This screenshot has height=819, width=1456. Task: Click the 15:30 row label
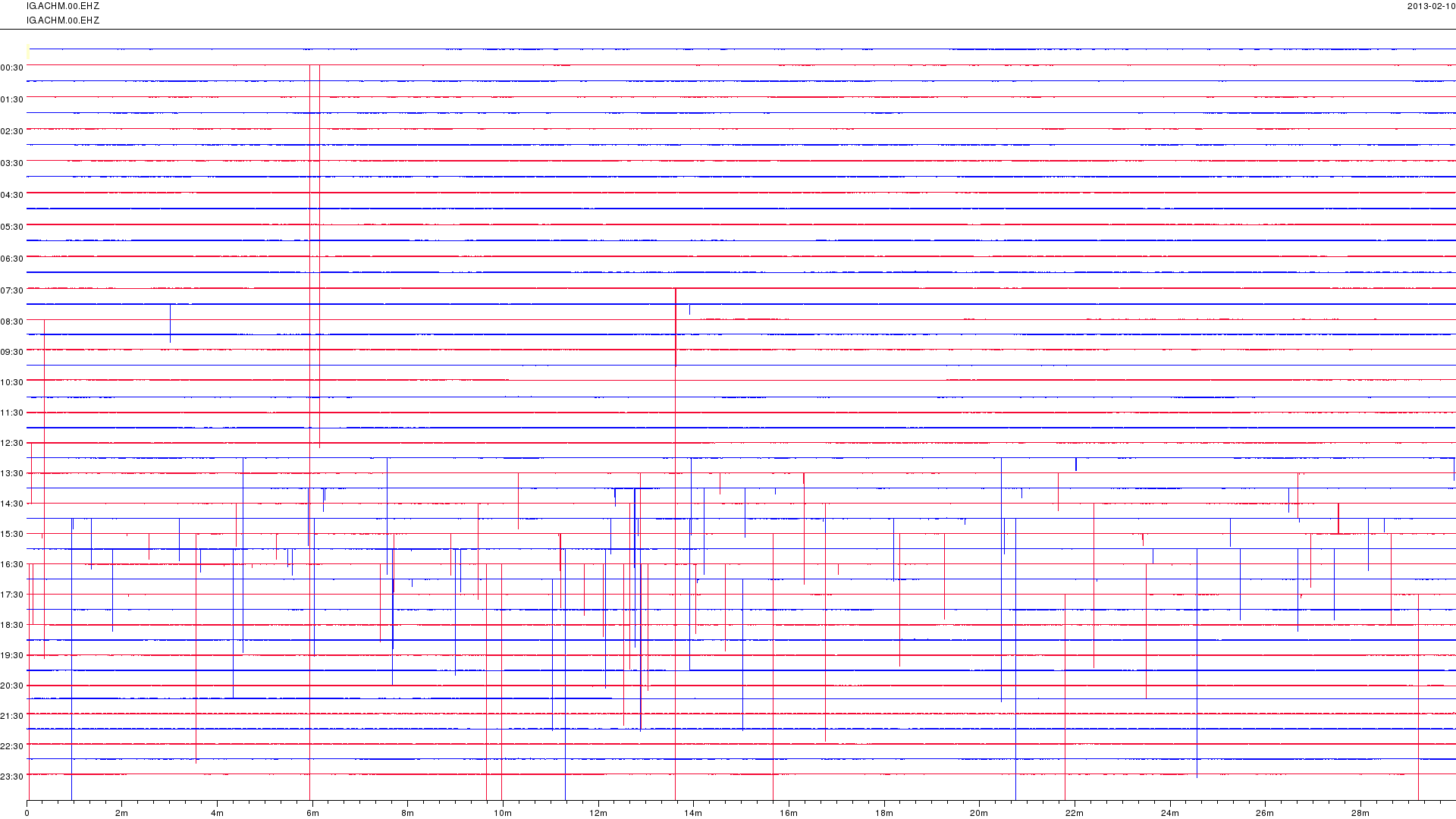(12, 534)
